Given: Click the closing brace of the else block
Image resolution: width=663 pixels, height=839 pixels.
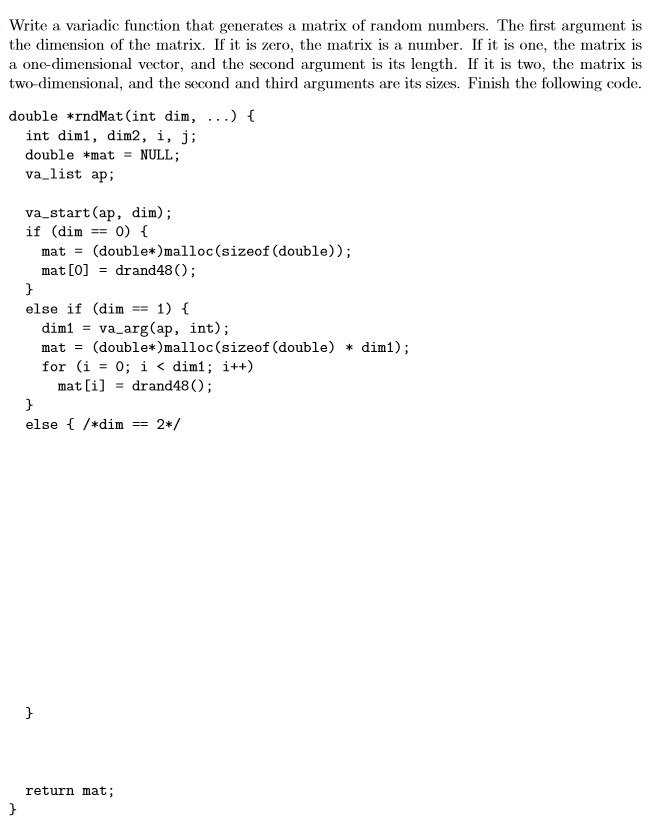Looking at the screenshot, I should (29, 713).
